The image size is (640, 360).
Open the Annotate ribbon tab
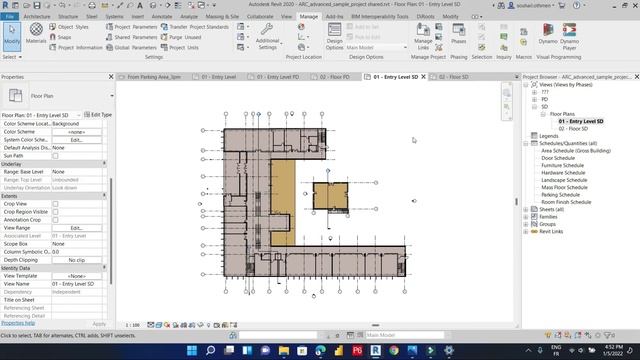162,16
